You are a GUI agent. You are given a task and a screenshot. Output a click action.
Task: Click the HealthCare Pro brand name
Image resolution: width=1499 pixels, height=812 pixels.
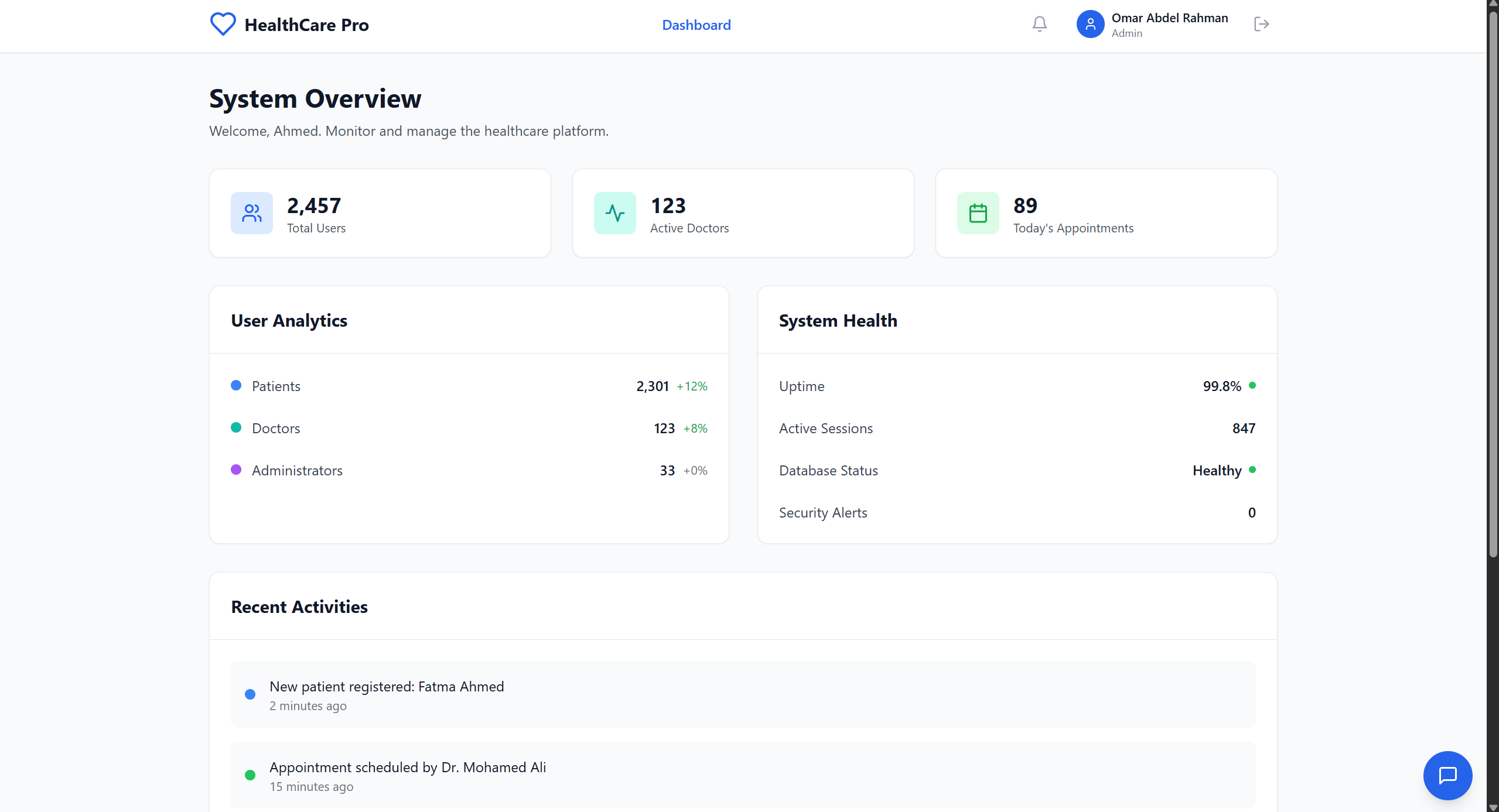pyautogui.click(x=306, y=25)
